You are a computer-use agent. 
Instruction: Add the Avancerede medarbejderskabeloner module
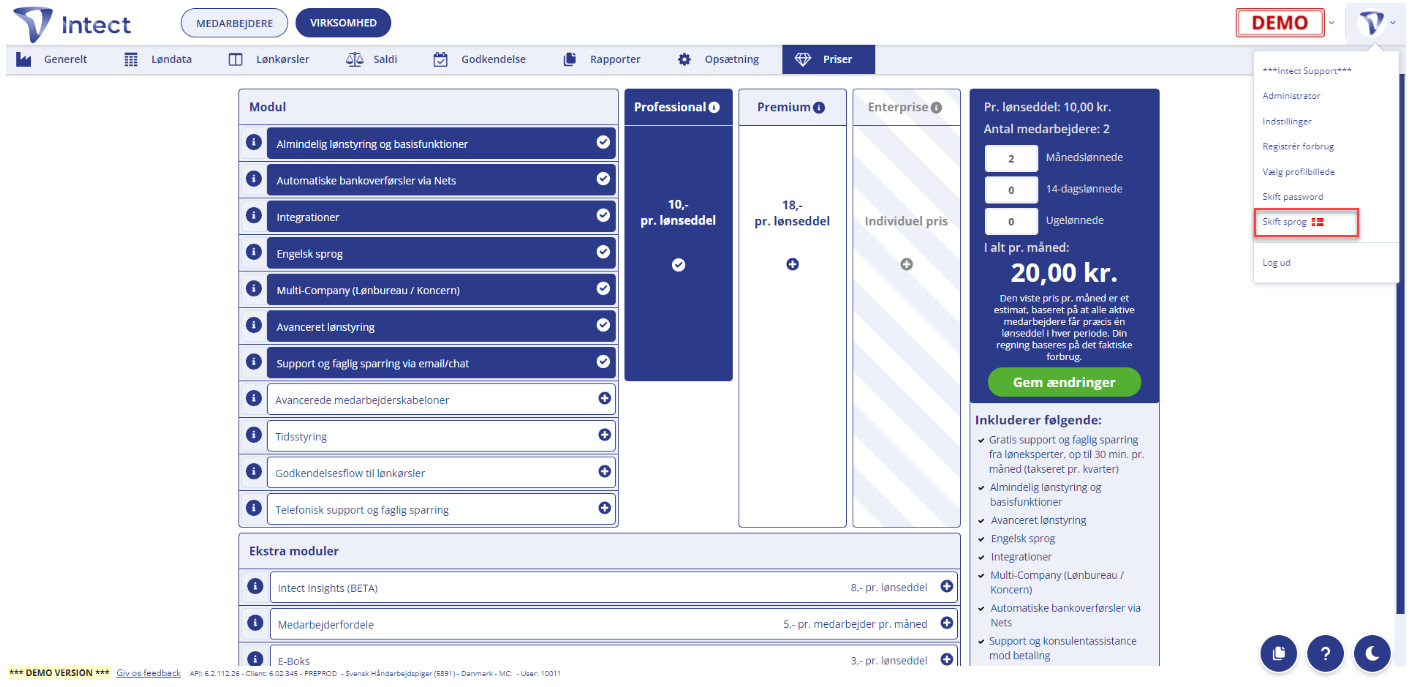pos(604,398)
